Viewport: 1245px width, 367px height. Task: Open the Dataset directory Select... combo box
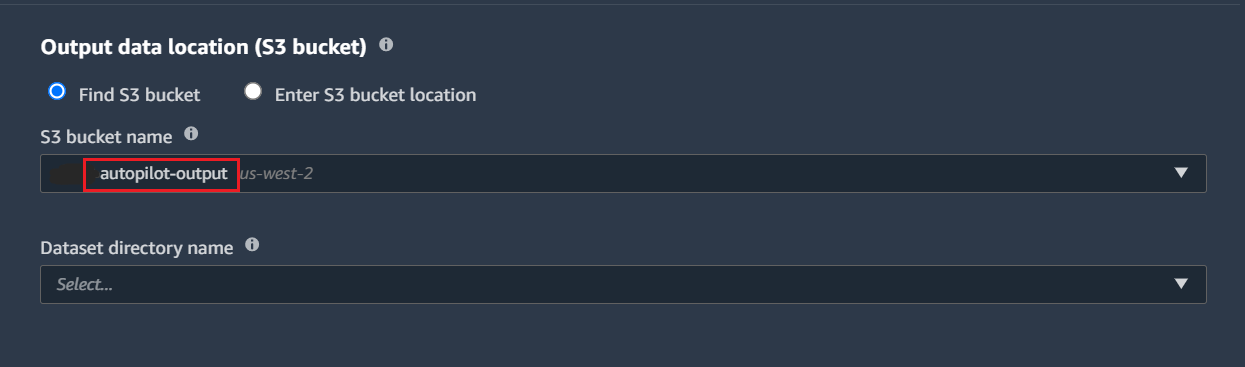623,284
